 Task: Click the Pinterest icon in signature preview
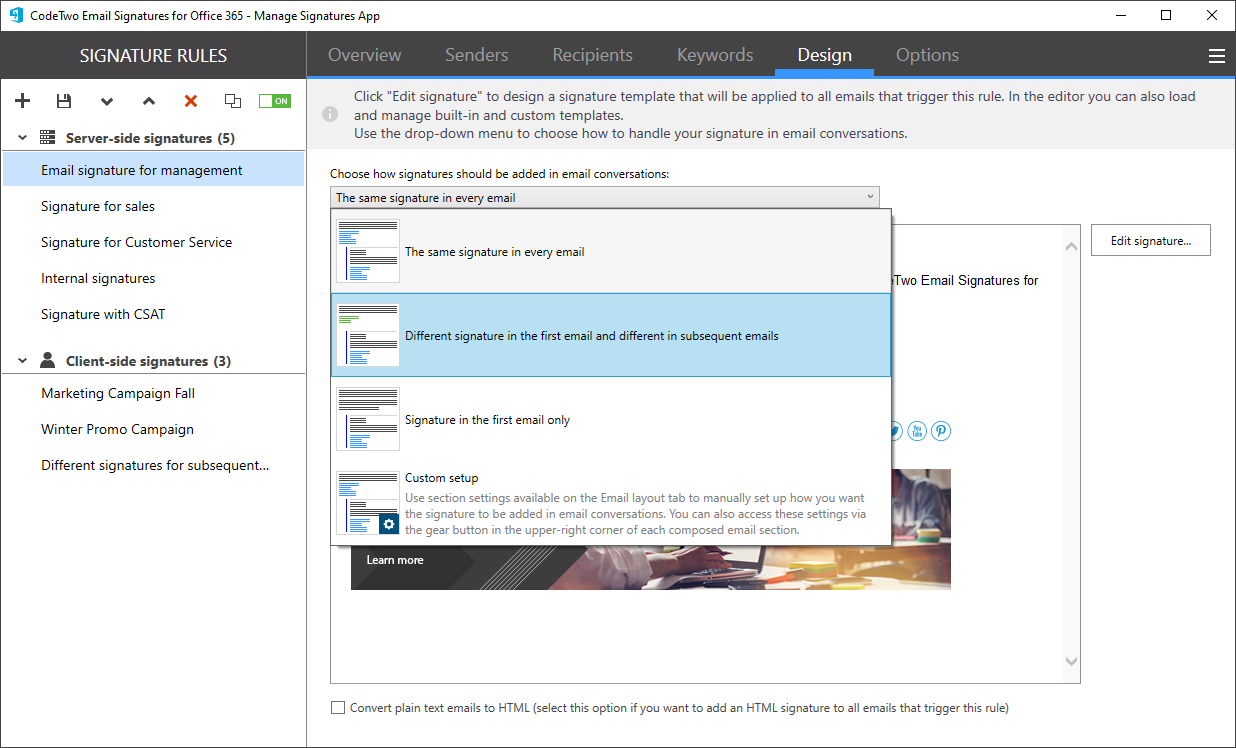click(x=940, y=430)
